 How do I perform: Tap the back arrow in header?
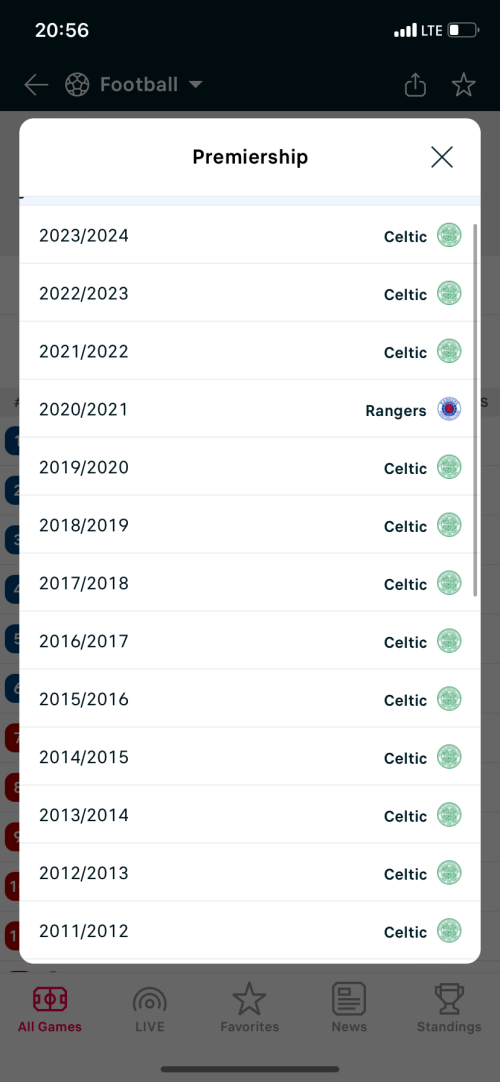coord(36,85)
